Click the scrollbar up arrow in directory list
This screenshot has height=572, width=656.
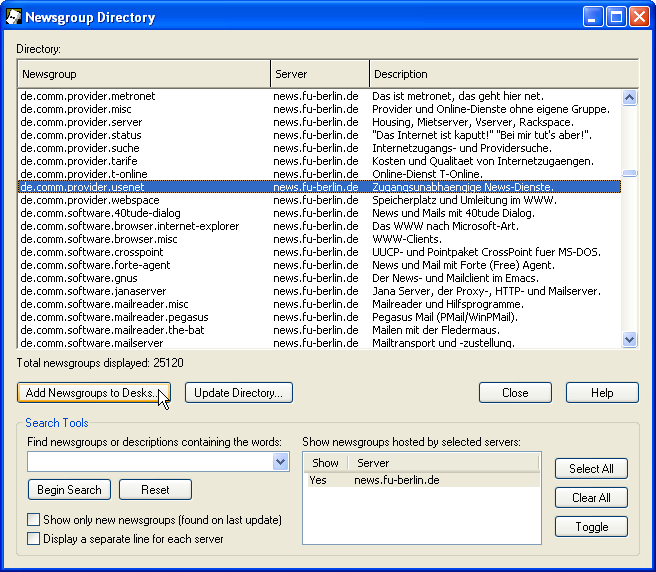point(630,98)
